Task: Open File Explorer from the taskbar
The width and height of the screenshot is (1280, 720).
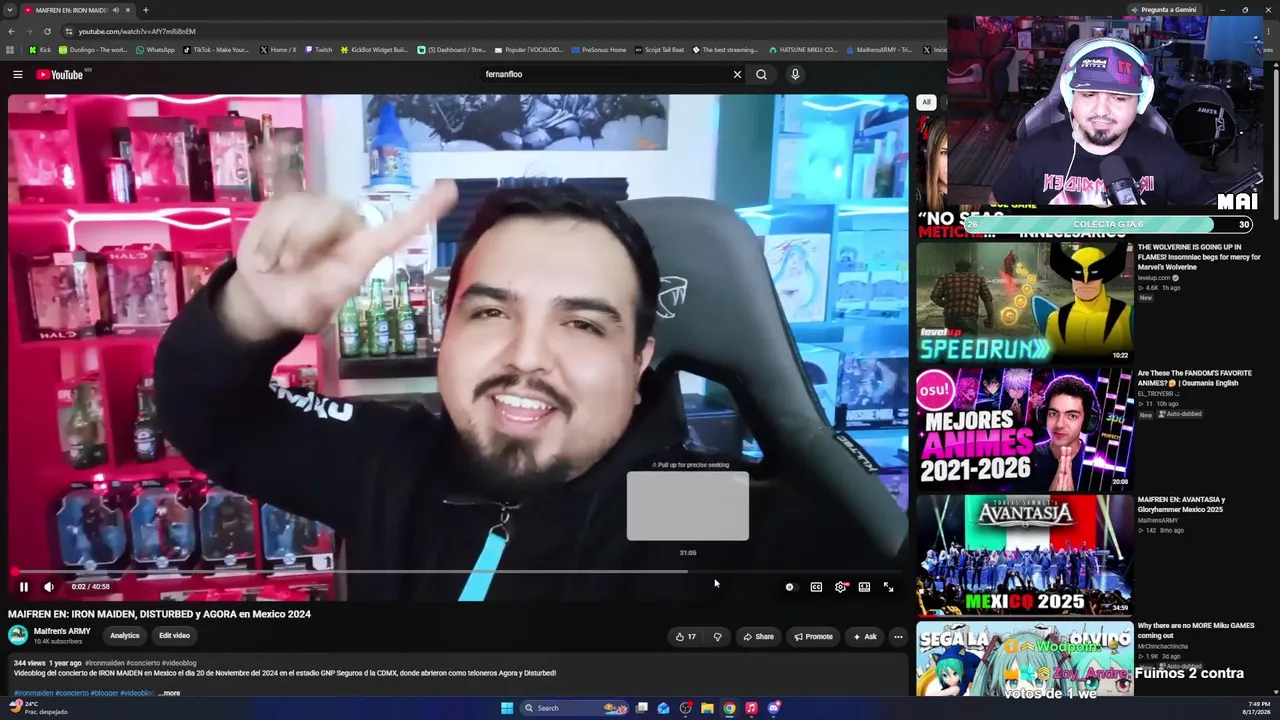Action: (707, 708)
